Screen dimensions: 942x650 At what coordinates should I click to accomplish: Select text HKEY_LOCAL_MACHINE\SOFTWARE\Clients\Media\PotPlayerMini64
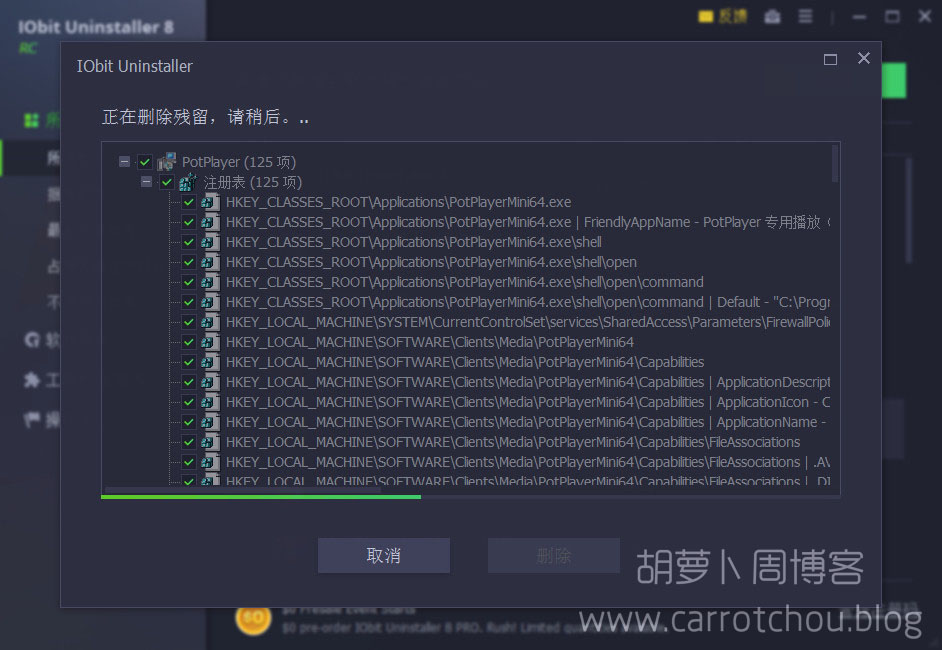click(430, 342)
